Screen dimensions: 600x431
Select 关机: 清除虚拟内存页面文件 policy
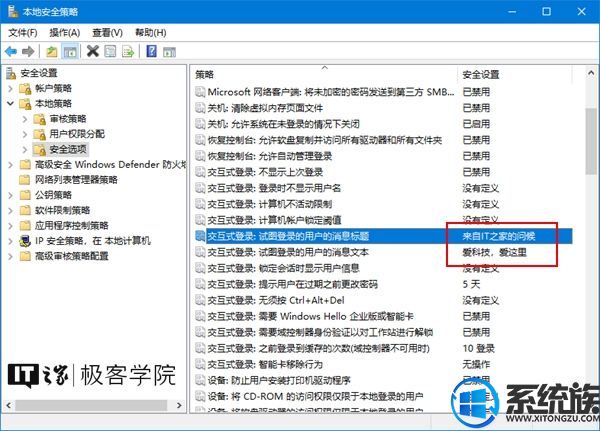(383, 108)
